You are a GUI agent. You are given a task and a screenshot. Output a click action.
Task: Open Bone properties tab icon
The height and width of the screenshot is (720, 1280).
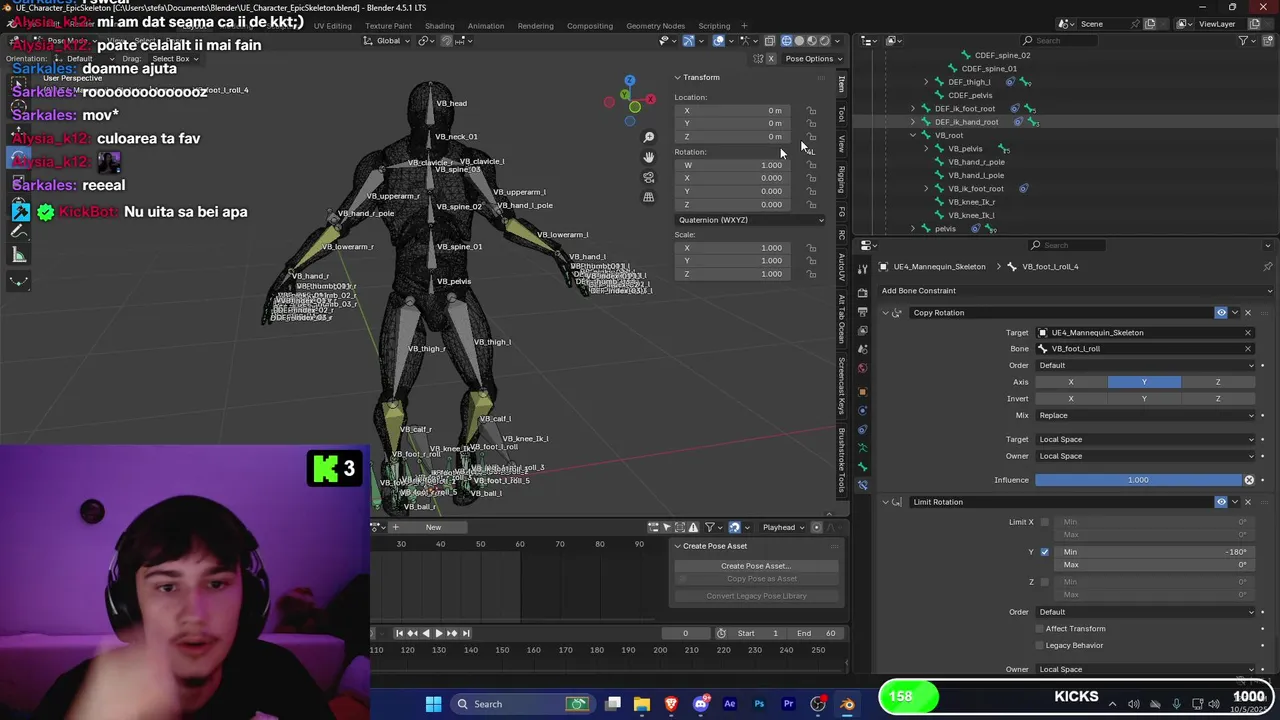point(862,466)
